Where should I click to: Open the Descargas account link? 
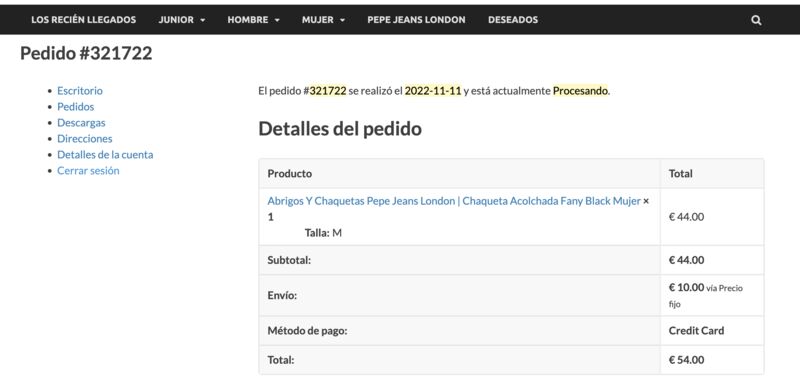pyautogui.click(x=81, y=122)
